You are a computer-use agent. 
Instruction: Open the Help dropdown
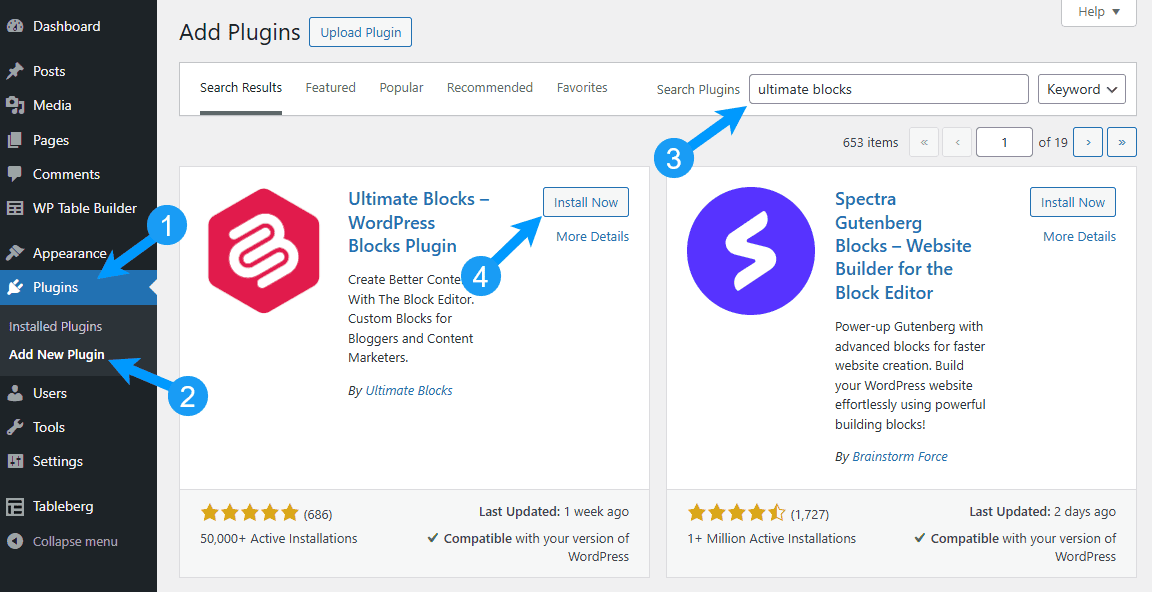click(x=1097, y=12)
